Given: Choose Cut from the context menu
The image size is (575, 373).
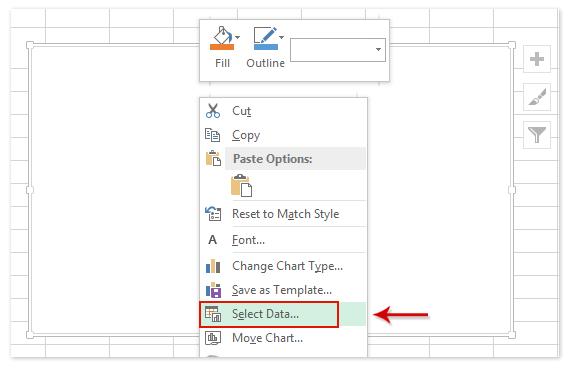Looking at the screenshot, I should (283, 111).
